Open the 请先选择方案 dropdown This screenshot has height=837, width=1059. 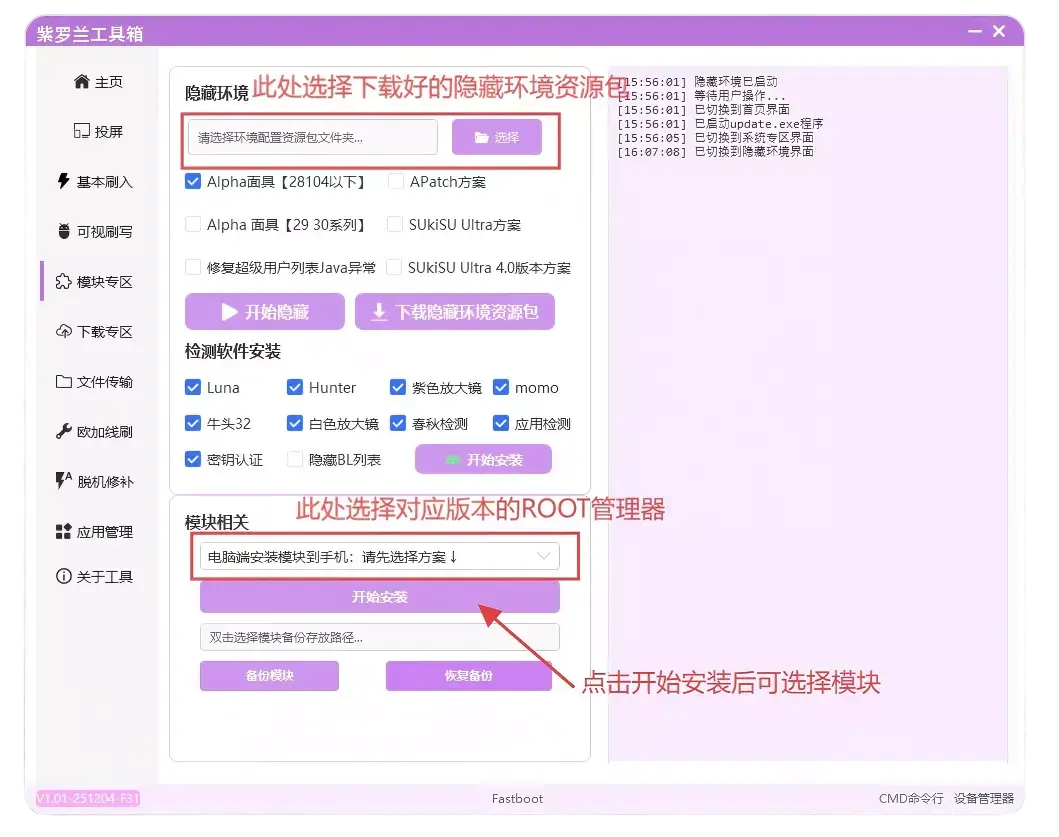(x=380, y=557)
